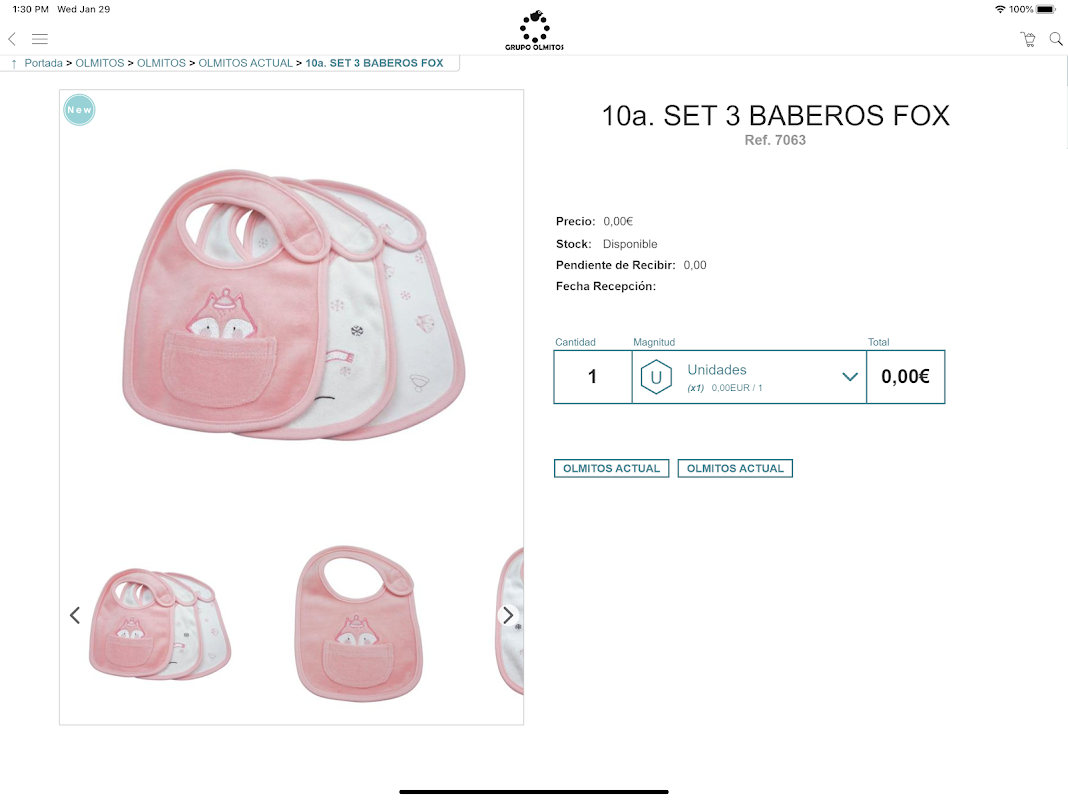Expand the Unidades magnitude dropdown

(749, 377)
